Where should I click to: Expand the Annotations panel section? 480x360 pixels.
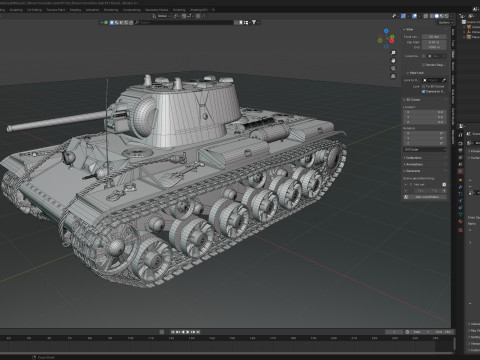413,164
